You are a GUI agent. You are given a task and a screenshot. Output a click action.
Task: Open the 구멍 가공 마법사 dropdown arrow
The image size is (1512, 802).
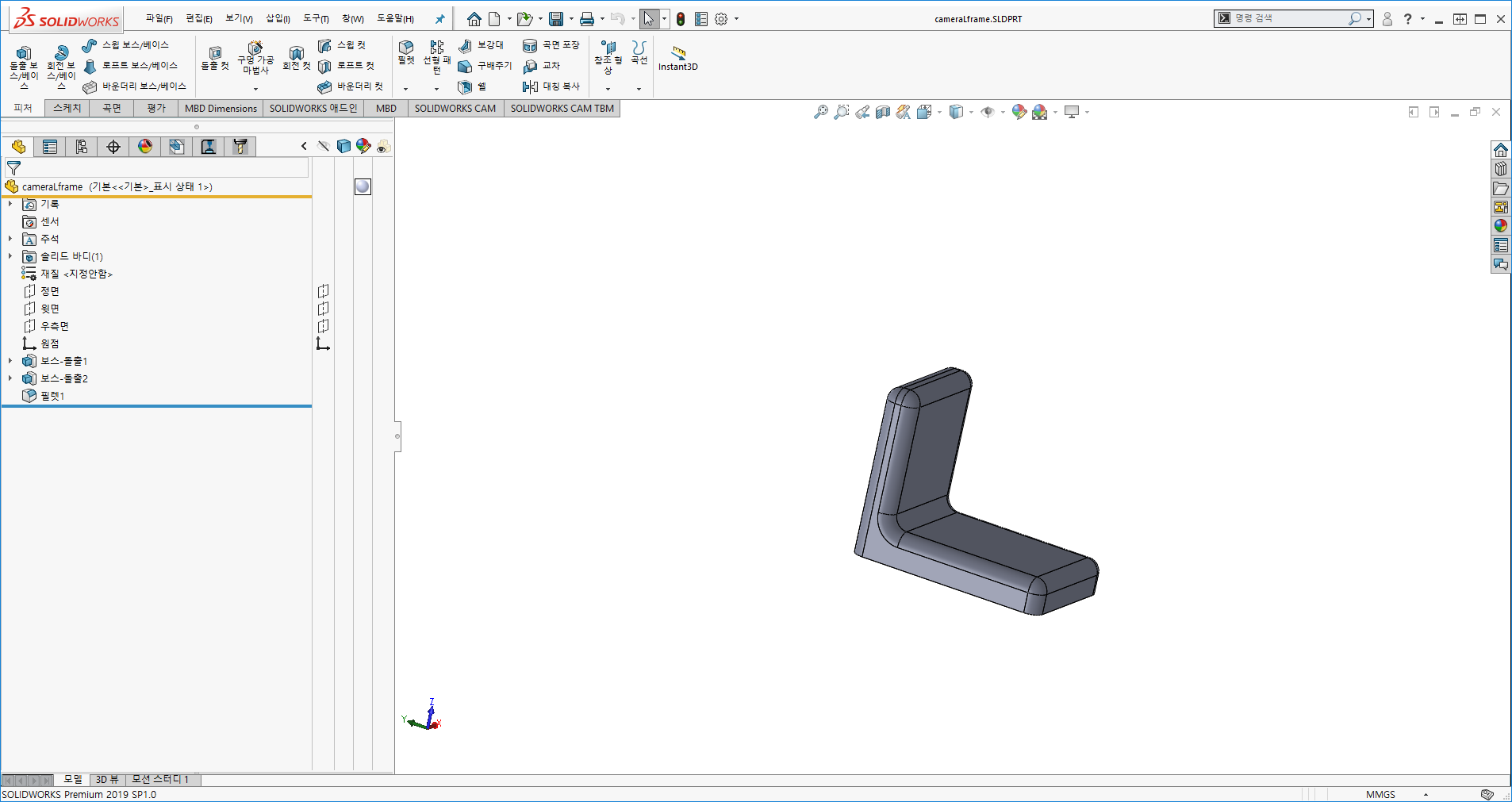255,89
